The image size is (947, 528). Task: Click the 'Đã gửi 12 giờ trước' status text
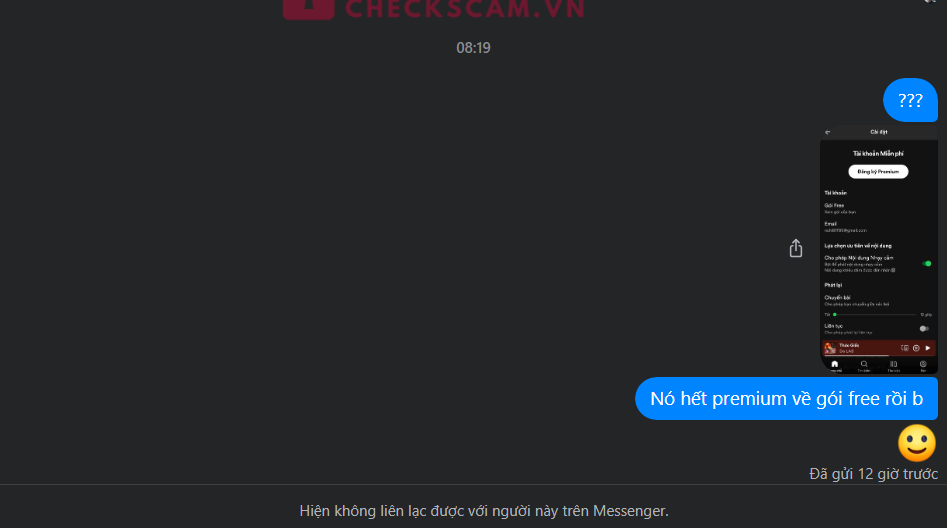pyautogui.click(x=873, y=474)
